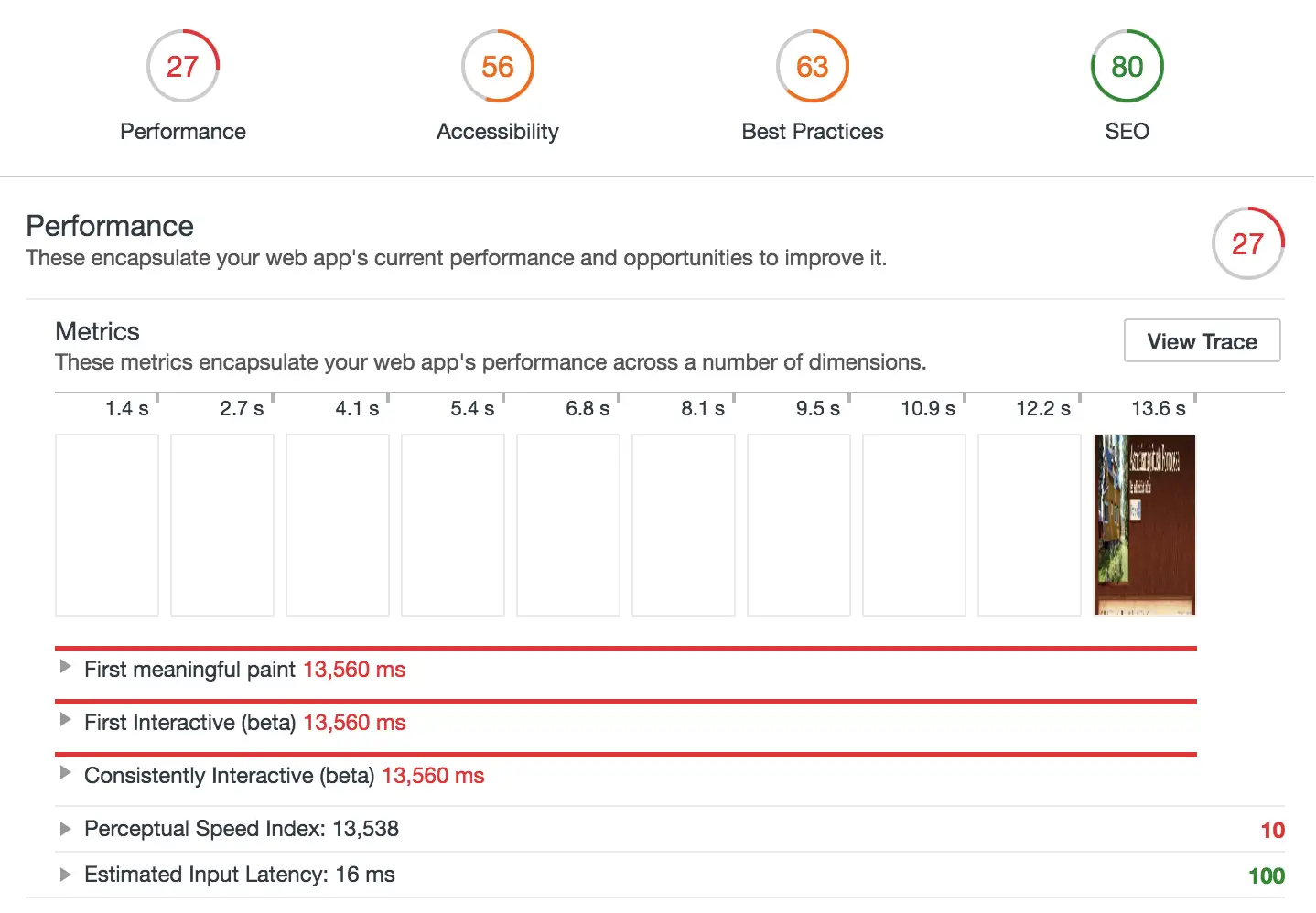This screenshot has height=913, width=1316.
Task: Click the Best Practices score gauge 63
Action: [813, 66]
